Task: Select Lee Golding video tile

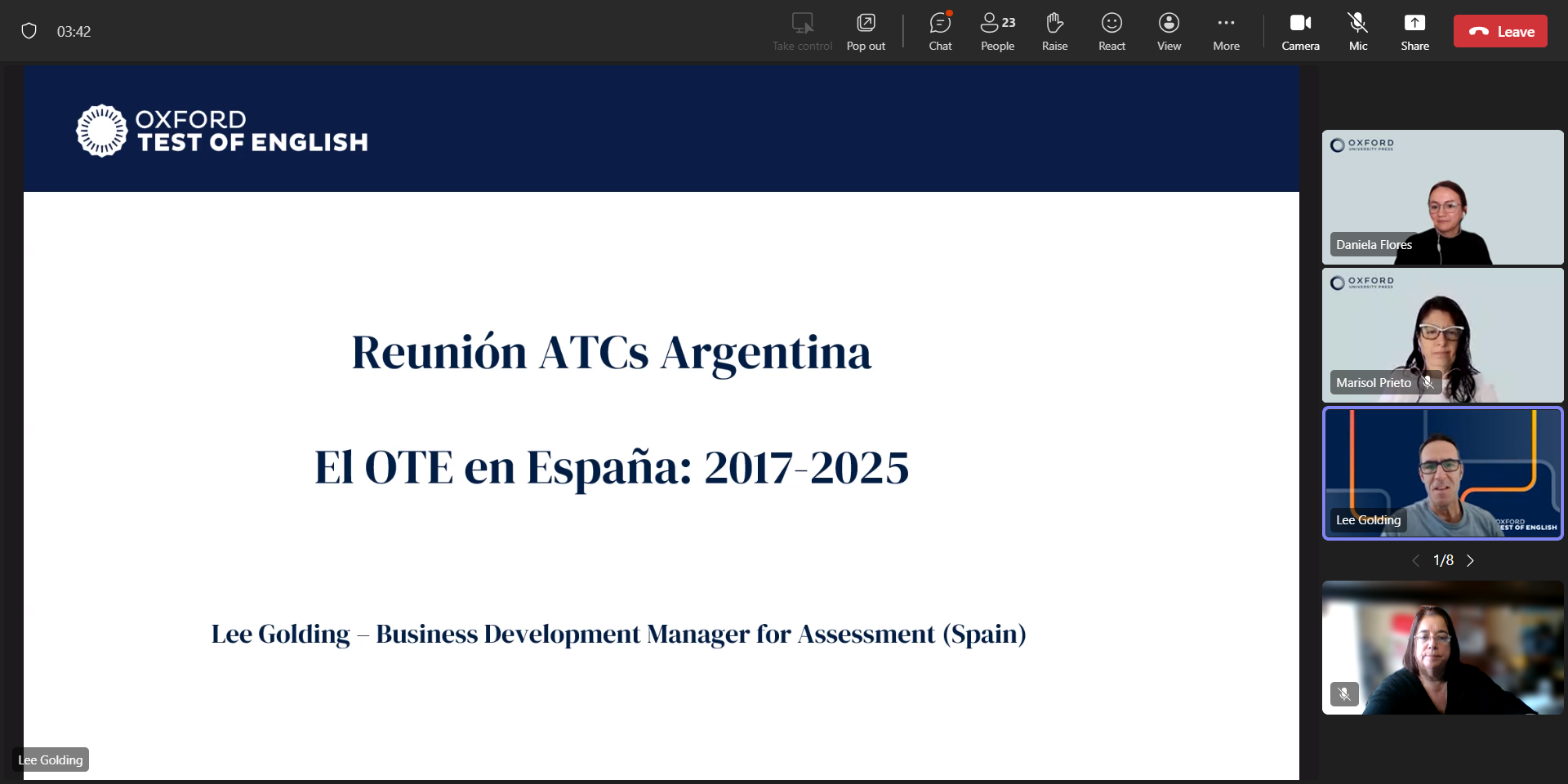Action: [x=1442, y=473]
